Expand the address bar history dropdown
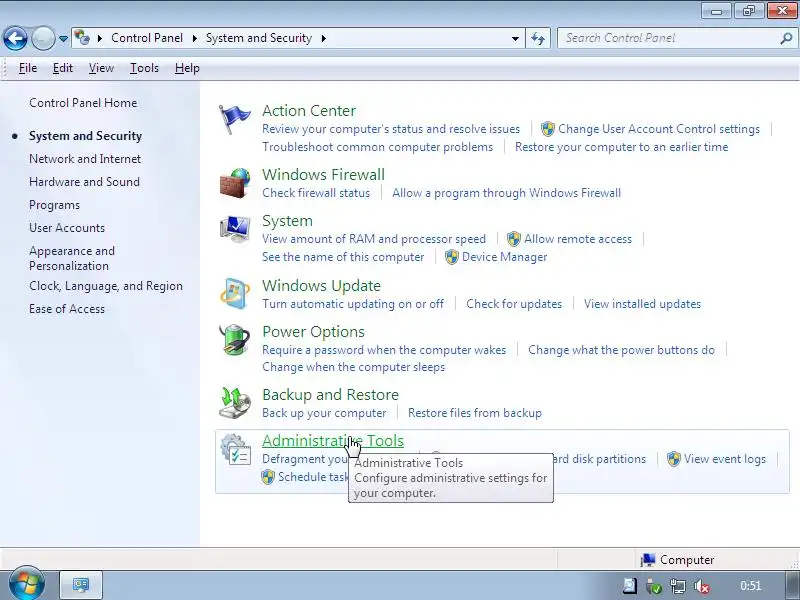 515,38
